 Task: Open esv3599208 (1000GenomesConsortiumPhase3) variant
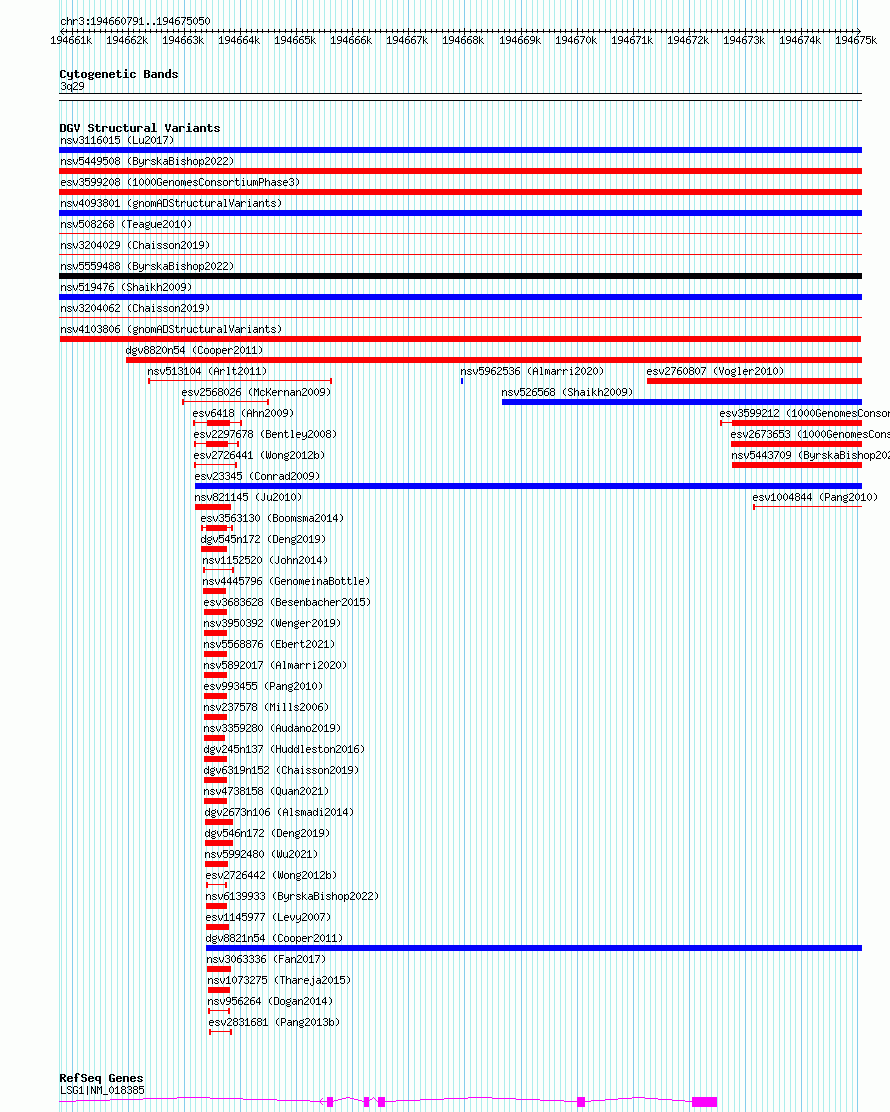tap(180, 182)
